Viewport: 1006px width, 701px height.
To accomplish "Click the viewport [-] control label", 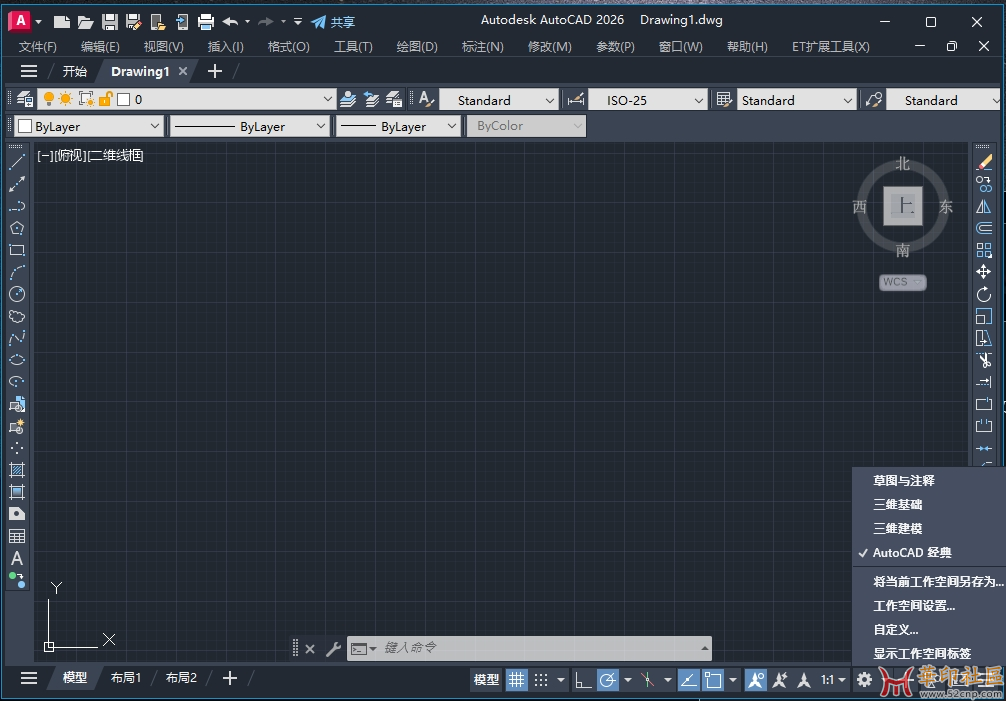I will [x=45, y=155].
